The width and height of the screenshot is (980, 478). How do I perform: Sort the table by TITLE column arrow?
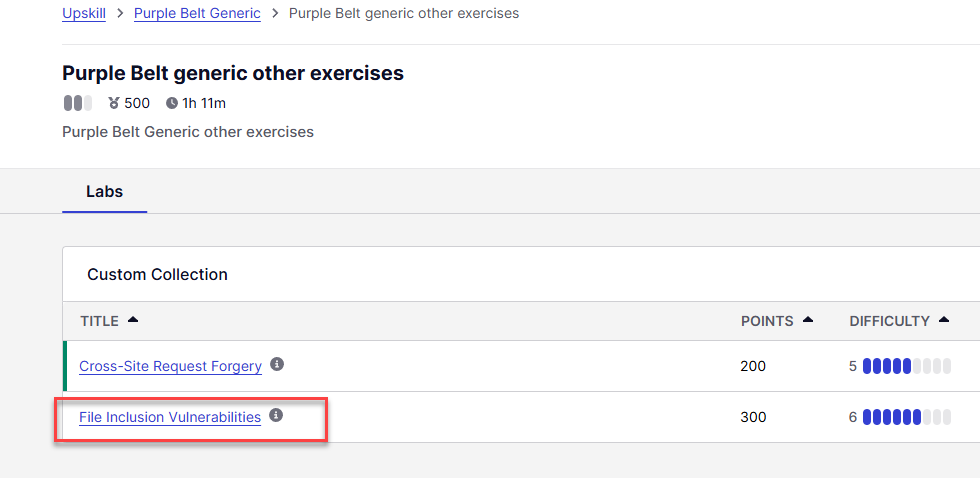(133, 321)
